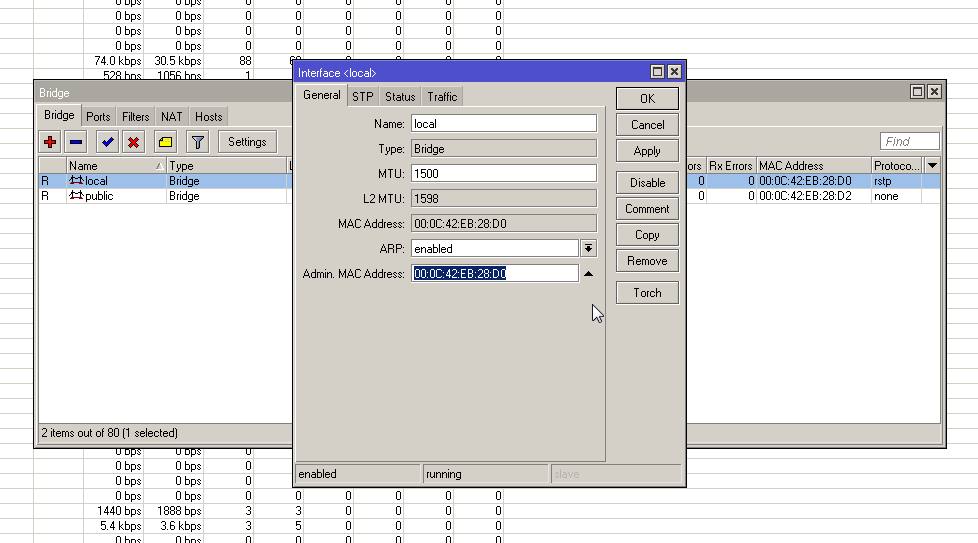Click the funnel filter icon

click(x=198, y=142)
